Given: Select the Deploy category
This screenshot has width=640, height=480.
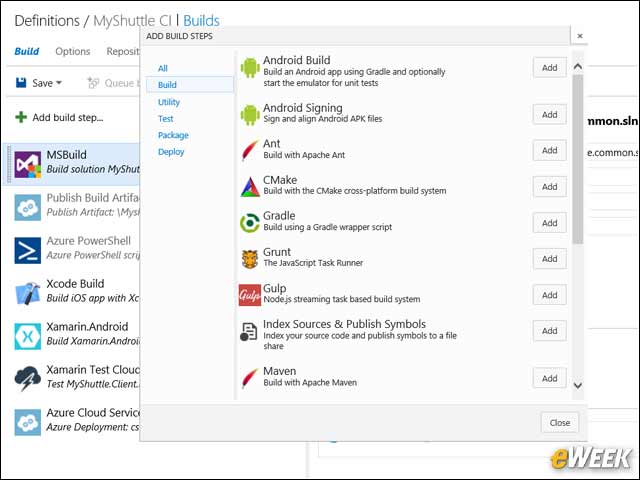Looking at the screenshot, I should [x=171, y=152].
